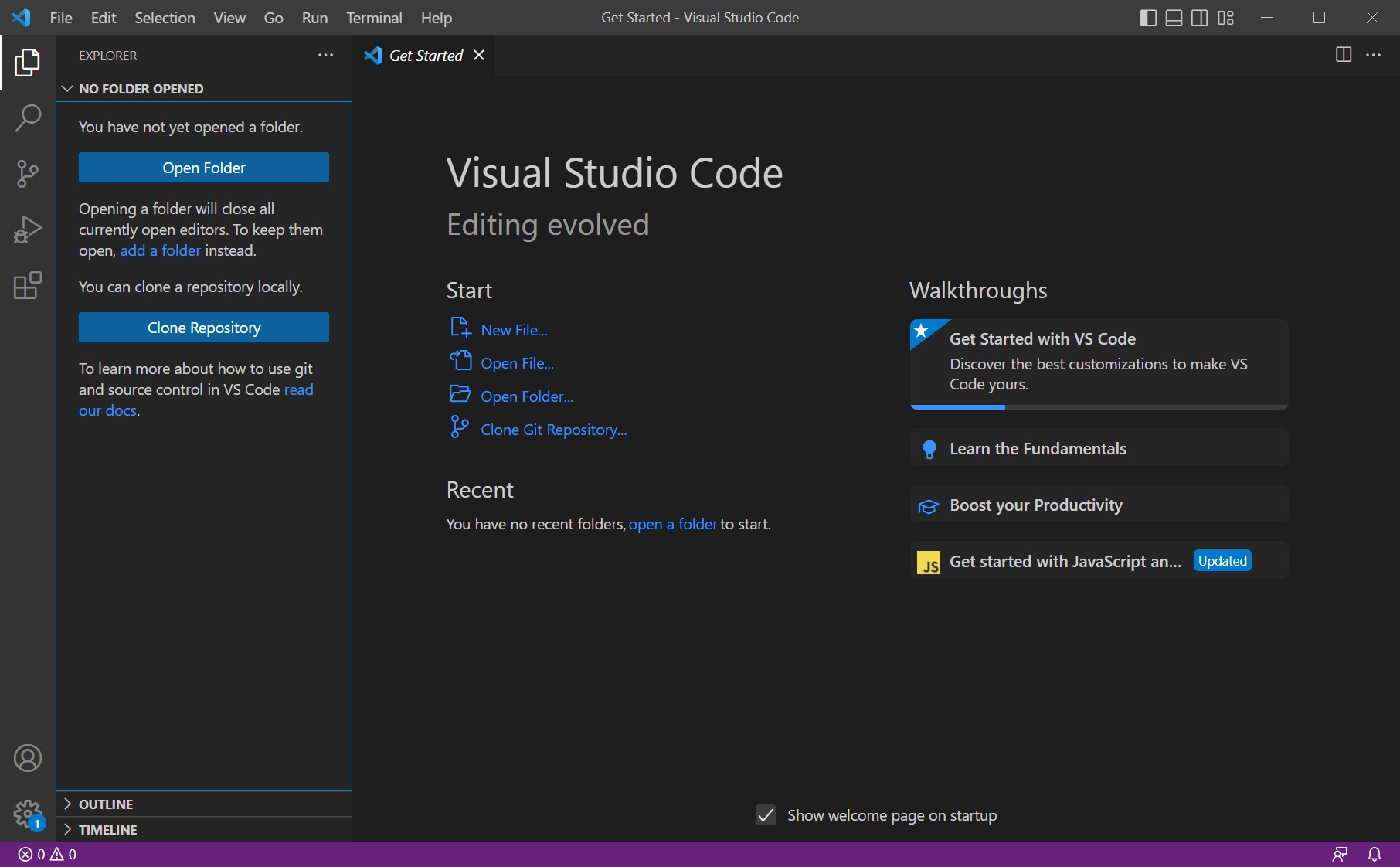Open the Help menu

tap(437, 17)
